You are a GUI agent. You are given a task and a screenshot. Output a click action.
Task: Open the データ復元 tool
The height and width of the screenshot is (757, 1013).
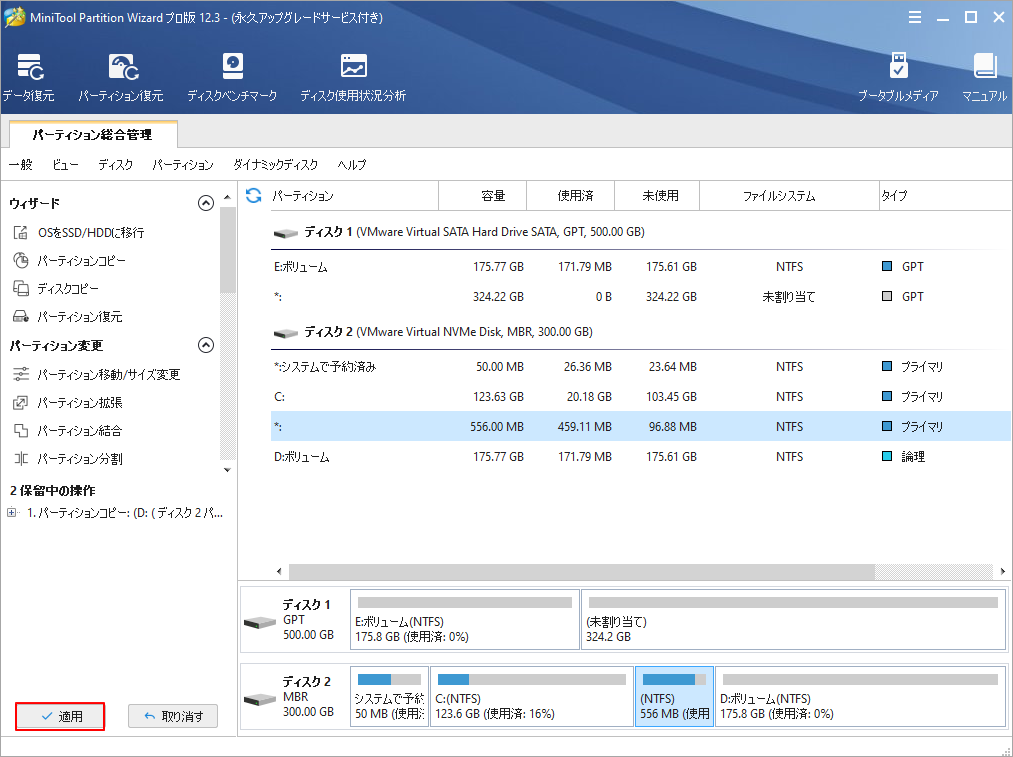pyautogui.click(x=28, y=78)
